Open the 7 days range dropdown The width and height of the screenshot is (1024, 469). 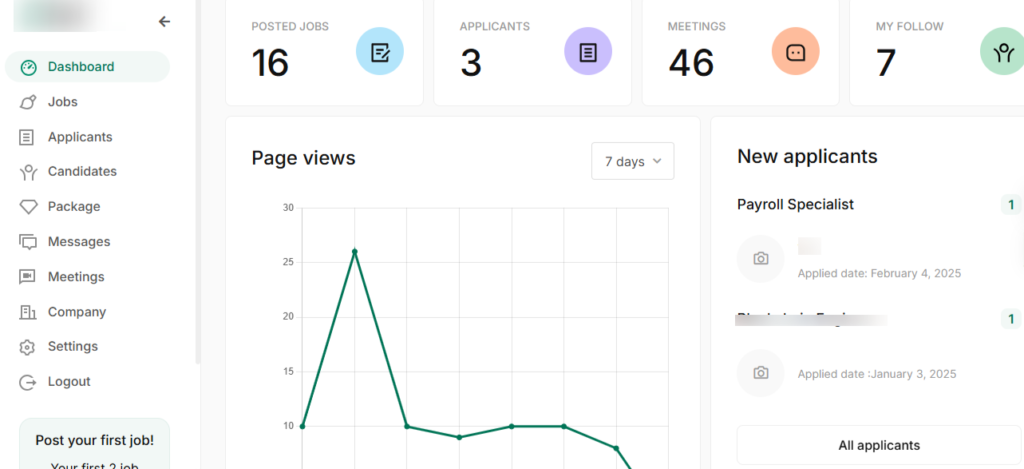click(x=632, y=161)
